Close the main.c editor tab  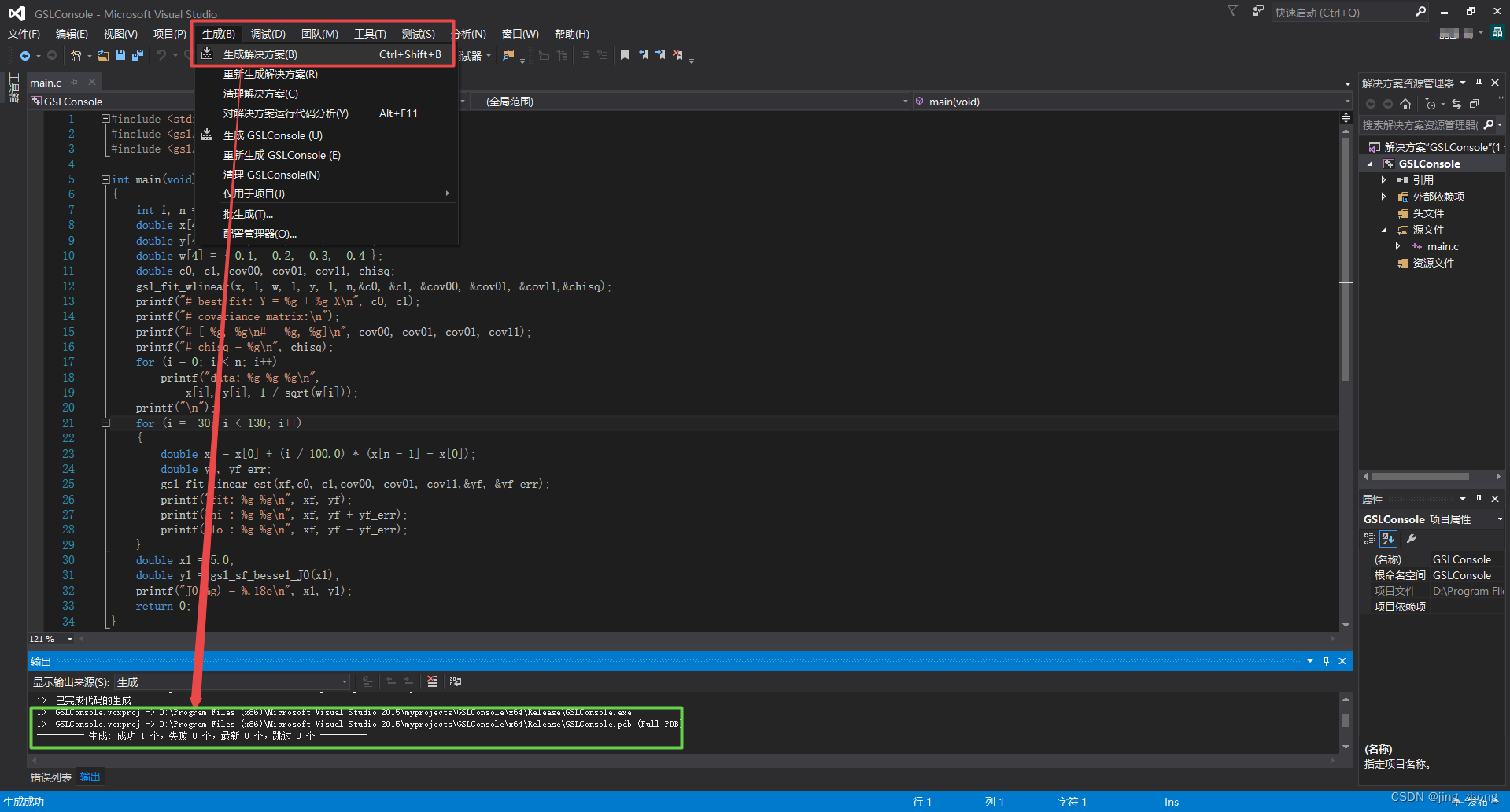pyautogui.click(x=92, y=82)
